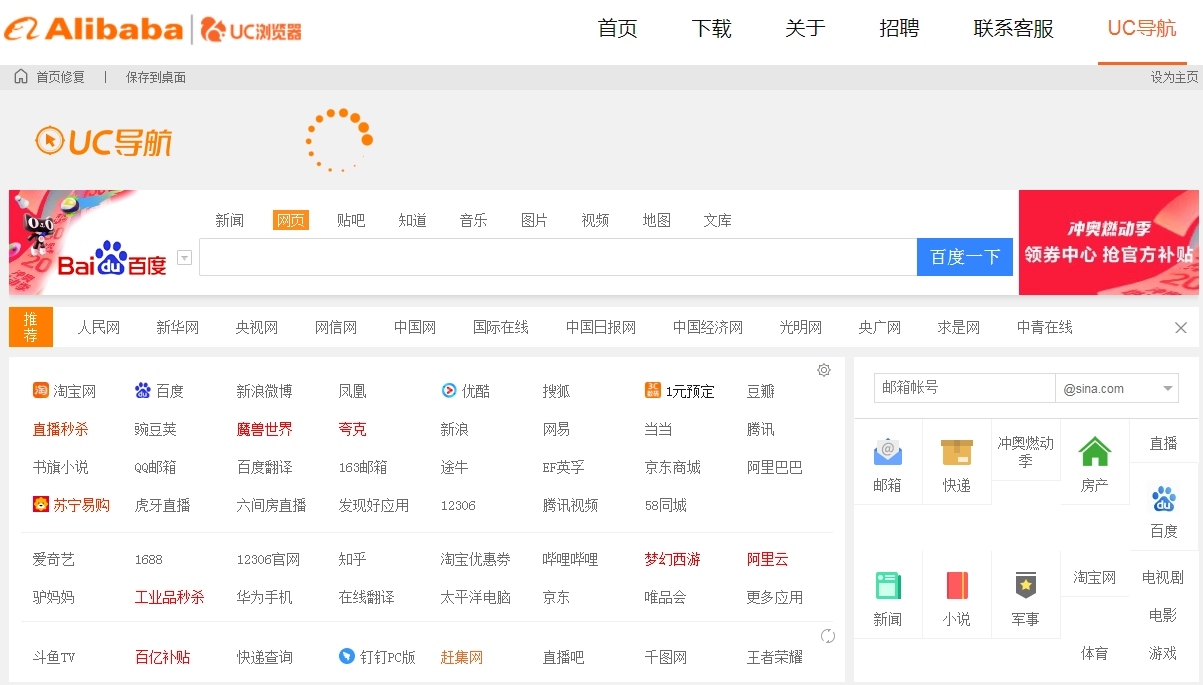Image resolution: width=1203 pixels, height=685 pixels.
Task: Choose the 视频 search category
Action: [595, 220]
